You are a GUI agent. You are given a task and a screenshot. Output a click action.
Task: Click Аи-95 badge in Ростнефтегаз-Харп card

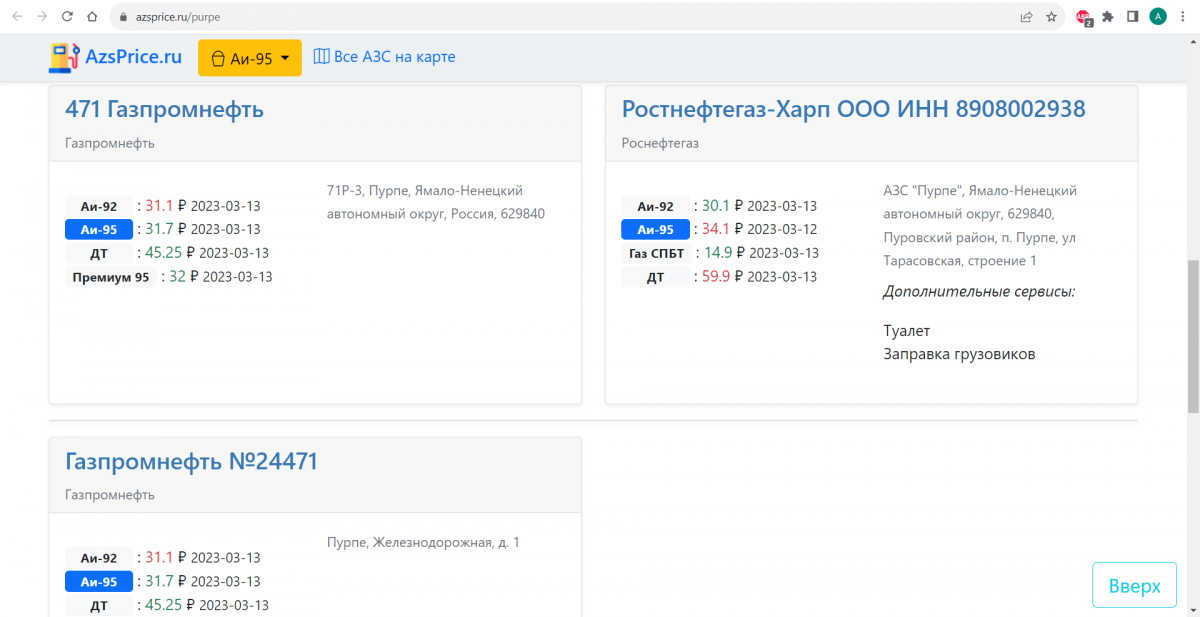(656, 229)
